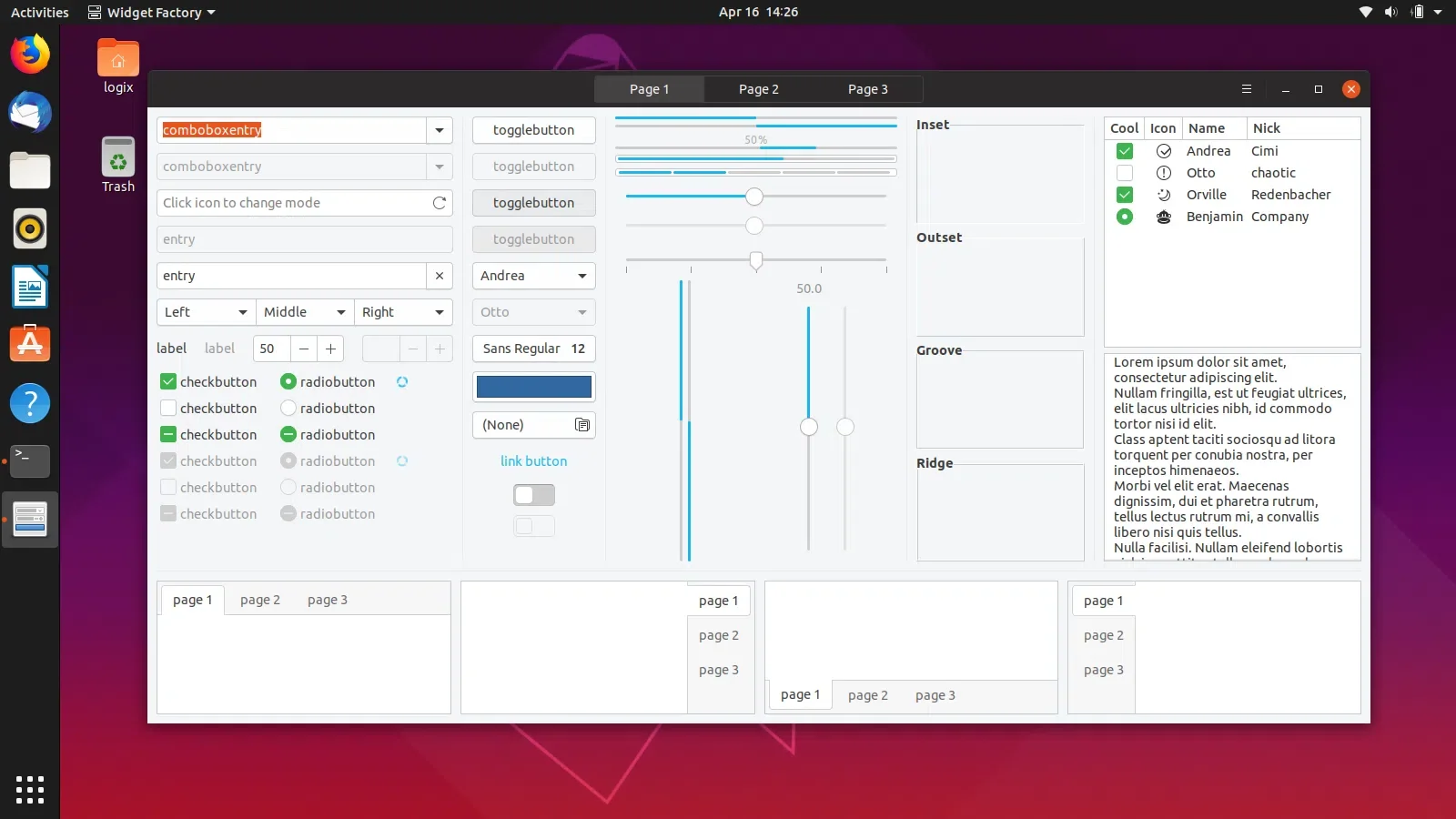Select page 3 in top-left notebook

point(327,600)
